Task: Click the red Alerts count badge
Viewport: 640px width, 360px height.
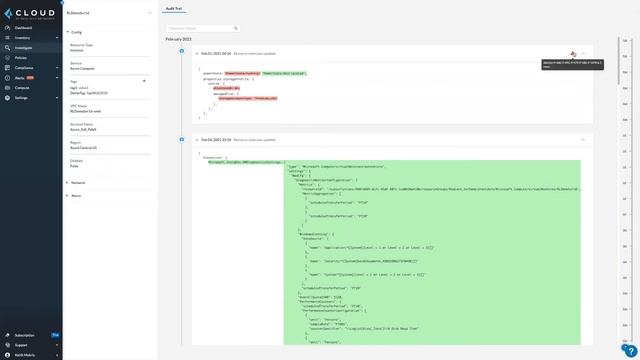Action: tap(30, 78)
